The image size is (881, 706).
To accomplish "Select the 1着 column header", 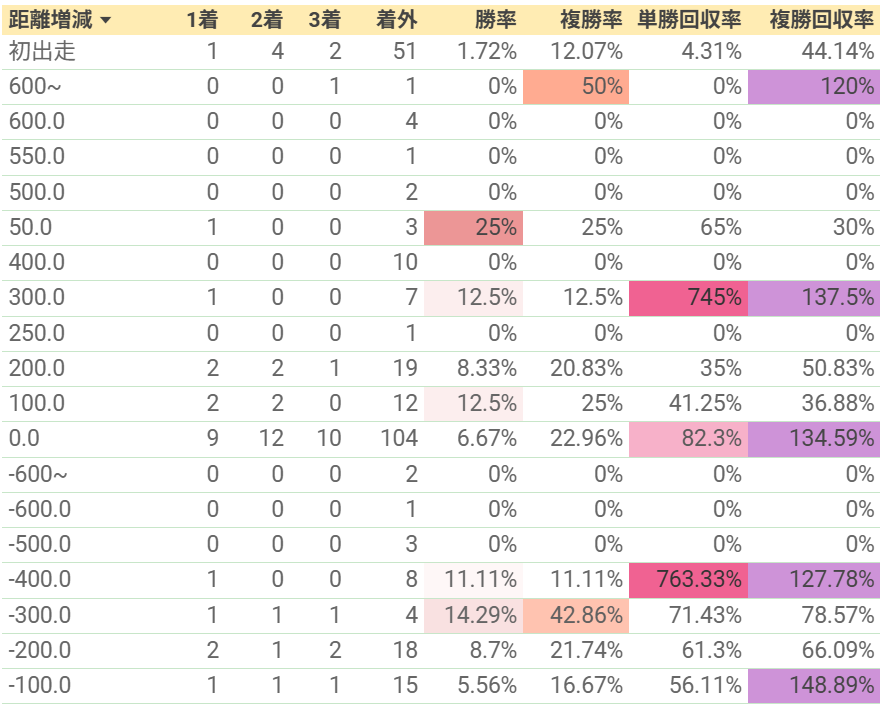I will (x=202, y=20).
